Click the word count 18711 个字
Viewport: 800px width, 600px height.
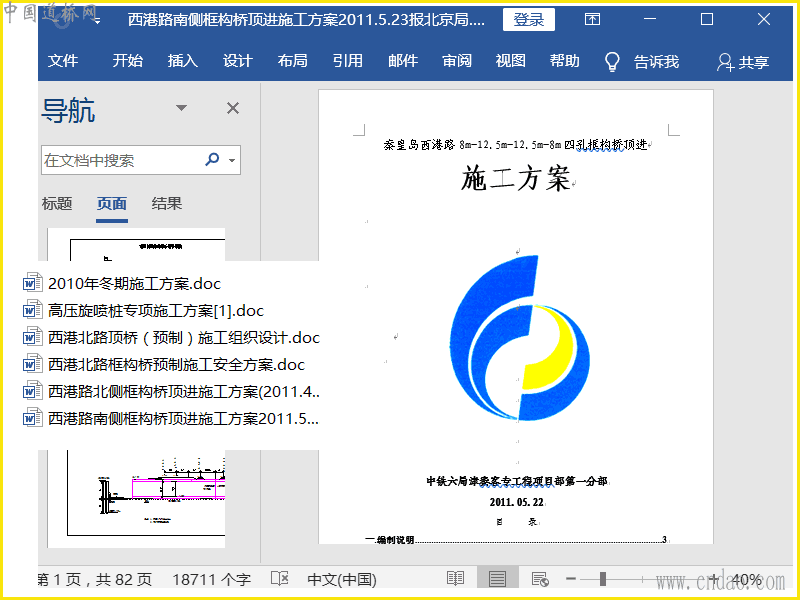(x=211, y=579)
